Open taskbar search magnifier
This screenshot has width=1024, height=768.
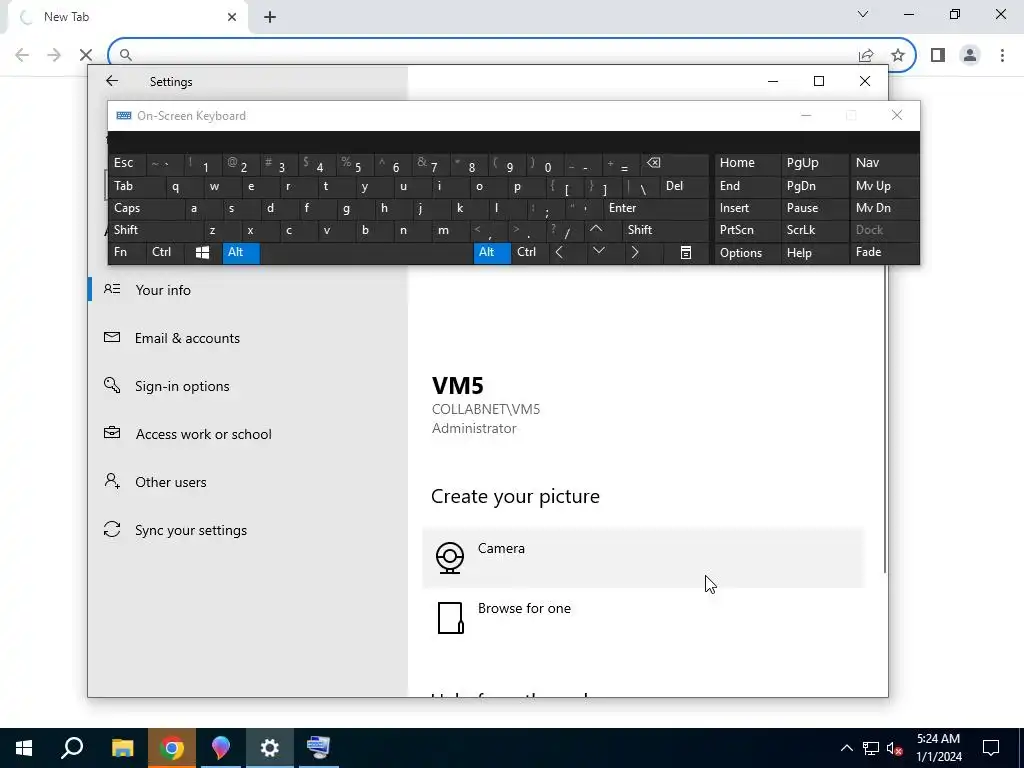pyautogui.click(x=72, y=748)
